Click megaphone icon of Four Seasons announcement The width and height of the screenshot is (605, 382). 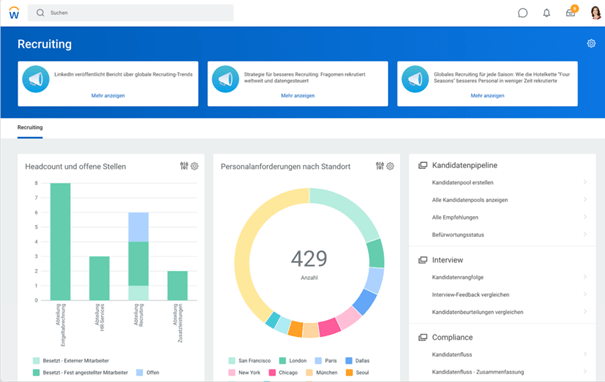click(415, 79)
